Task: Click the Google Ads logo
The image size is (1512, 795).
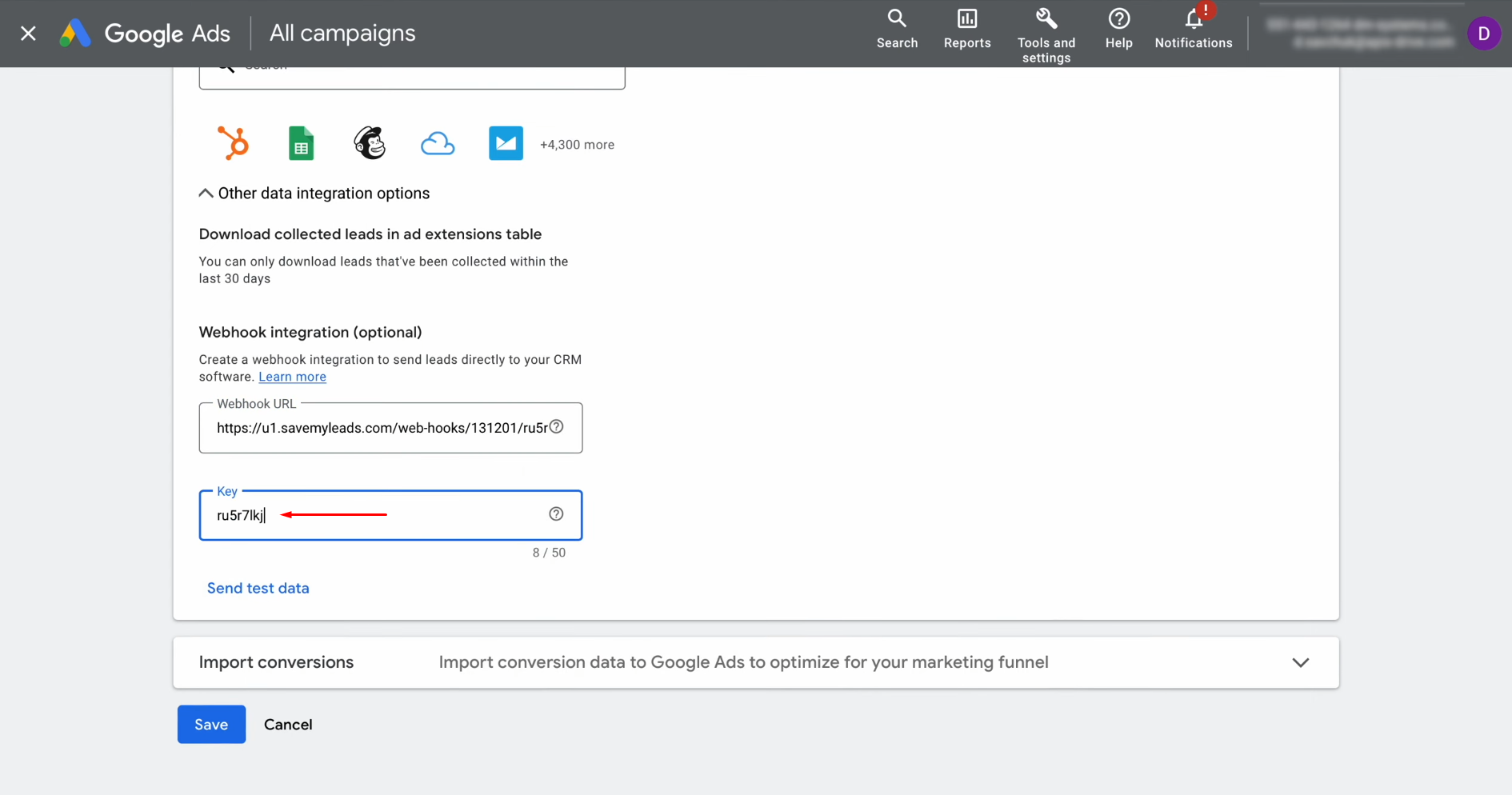Action: click(x=145, y=34)
